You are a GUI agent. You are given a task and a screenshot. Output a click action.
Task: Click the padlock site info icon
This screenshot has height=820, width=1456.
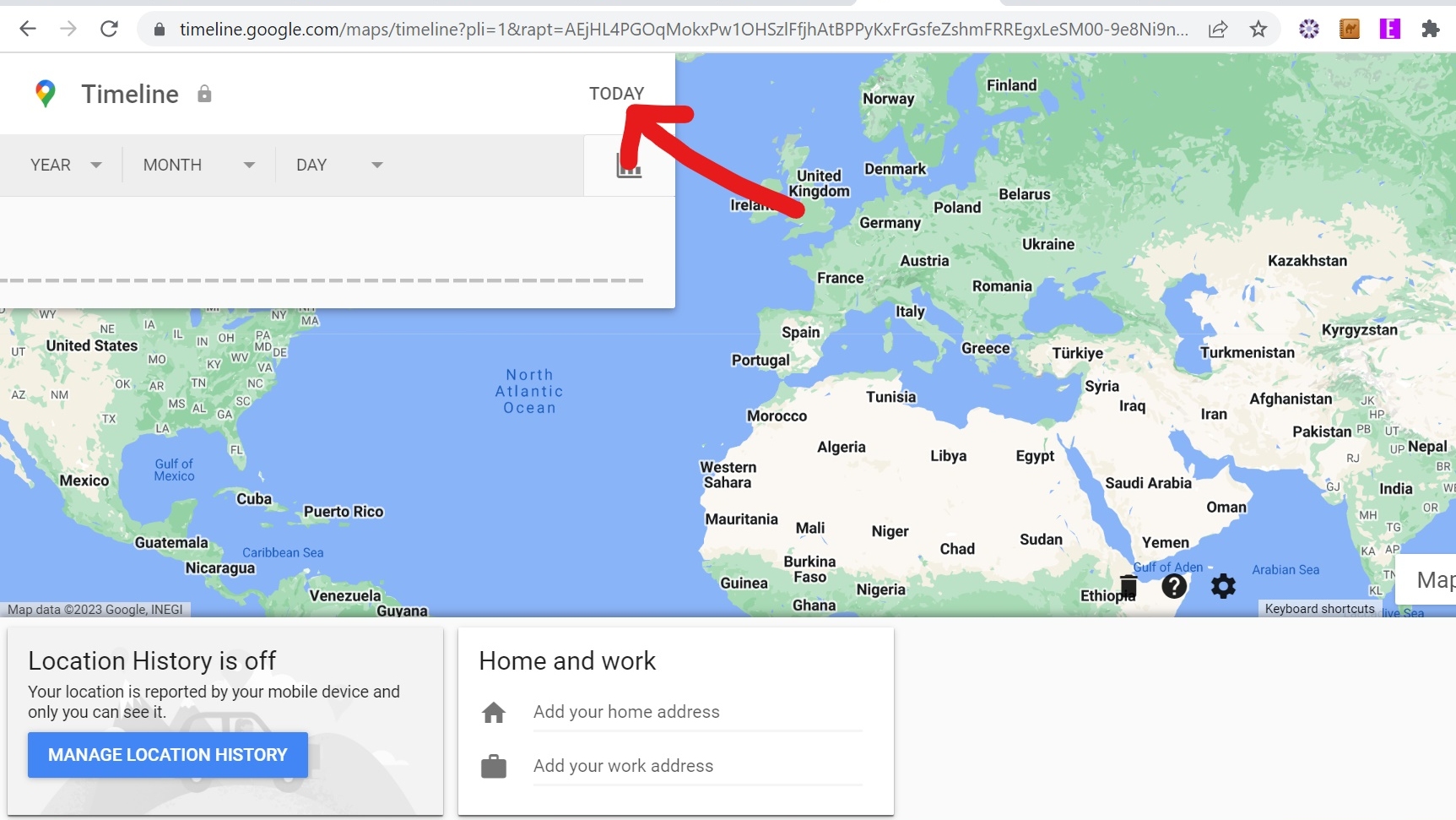[x=160, y=30]
